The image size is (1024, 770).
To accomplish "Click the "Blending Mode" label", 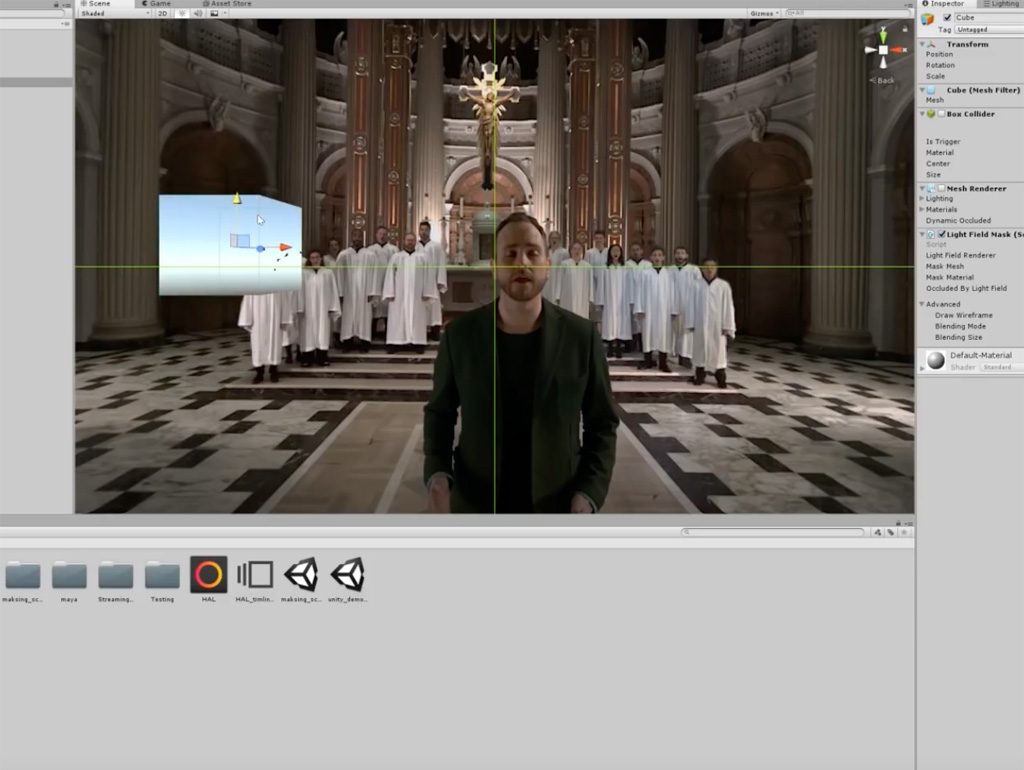I will click(960, 326).
